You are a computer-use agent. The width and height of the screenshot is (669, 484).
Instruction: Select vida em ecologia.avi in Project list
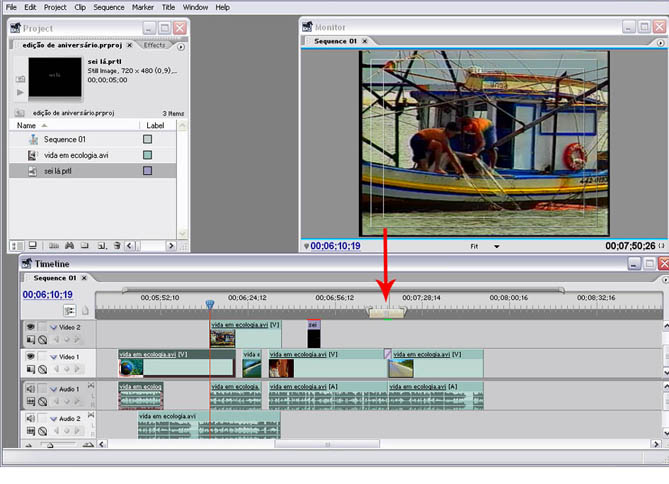click(76, 155)
